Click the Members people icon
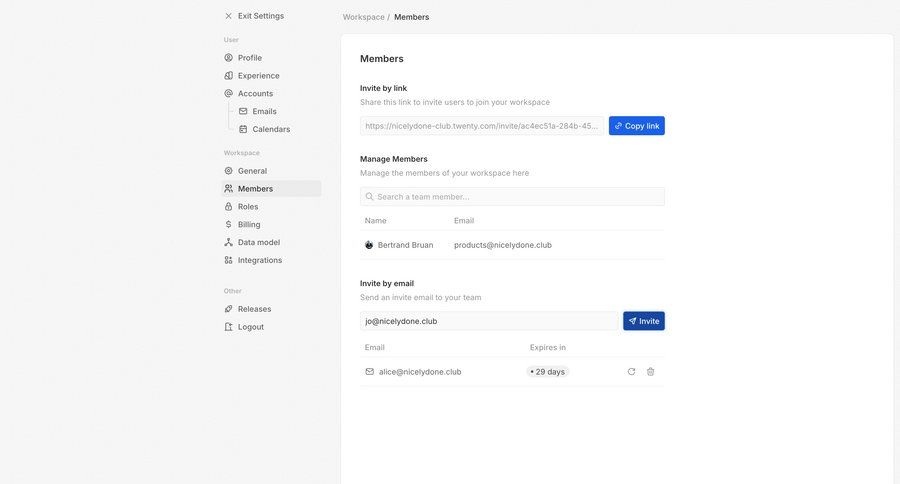Viewport: 900px width, 484px height. point(228,188)
